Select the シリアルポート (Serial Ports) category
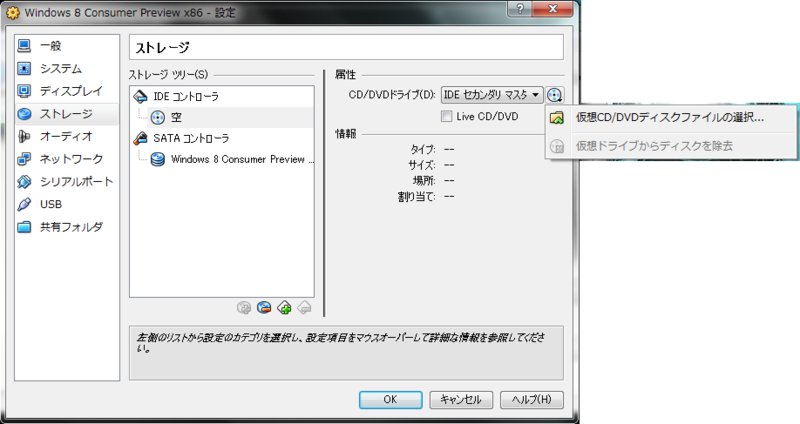This screenshot has height=424, width=800. (x=67, y=182)
